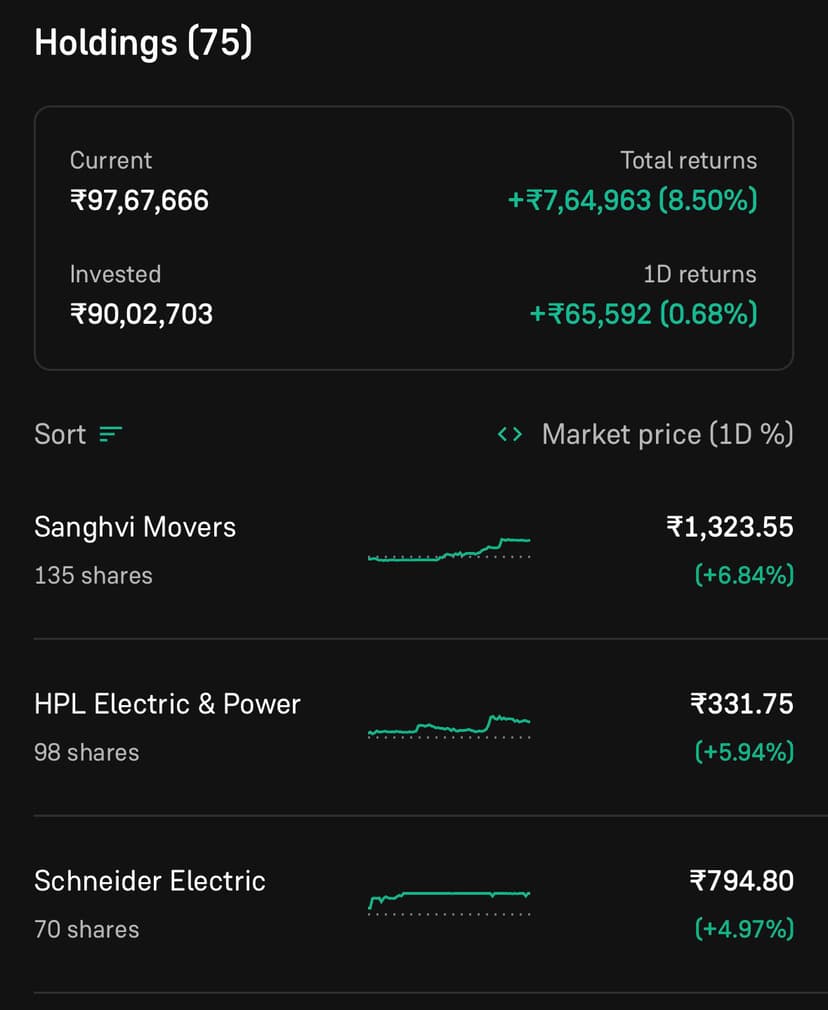Click the angle-brackets switch icon

coord(509,434)
